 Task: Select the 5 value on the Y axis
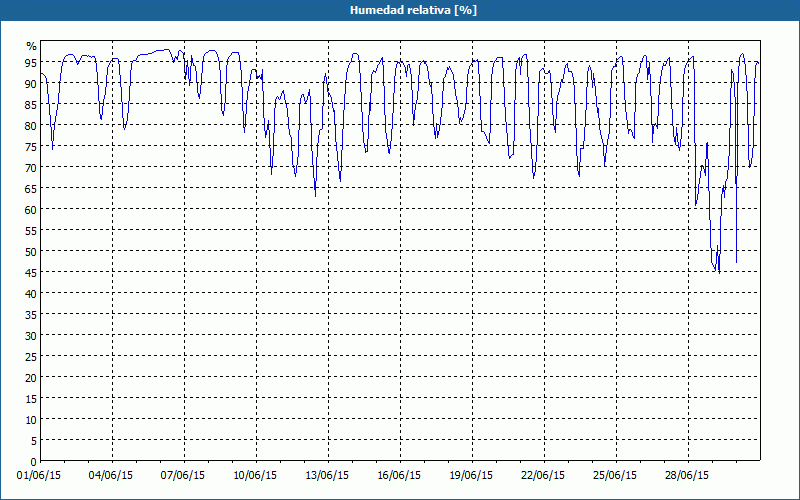click(34, 440)
